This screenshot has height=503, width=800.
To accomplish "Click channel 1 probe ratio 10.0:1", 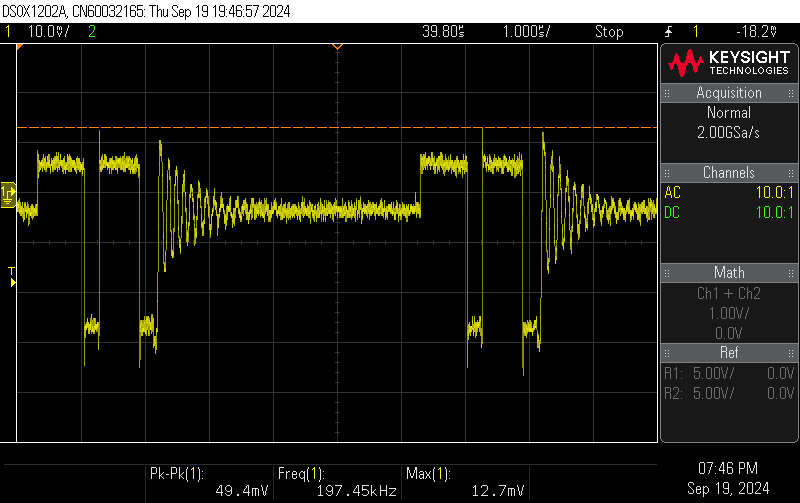I will point(774,192).
